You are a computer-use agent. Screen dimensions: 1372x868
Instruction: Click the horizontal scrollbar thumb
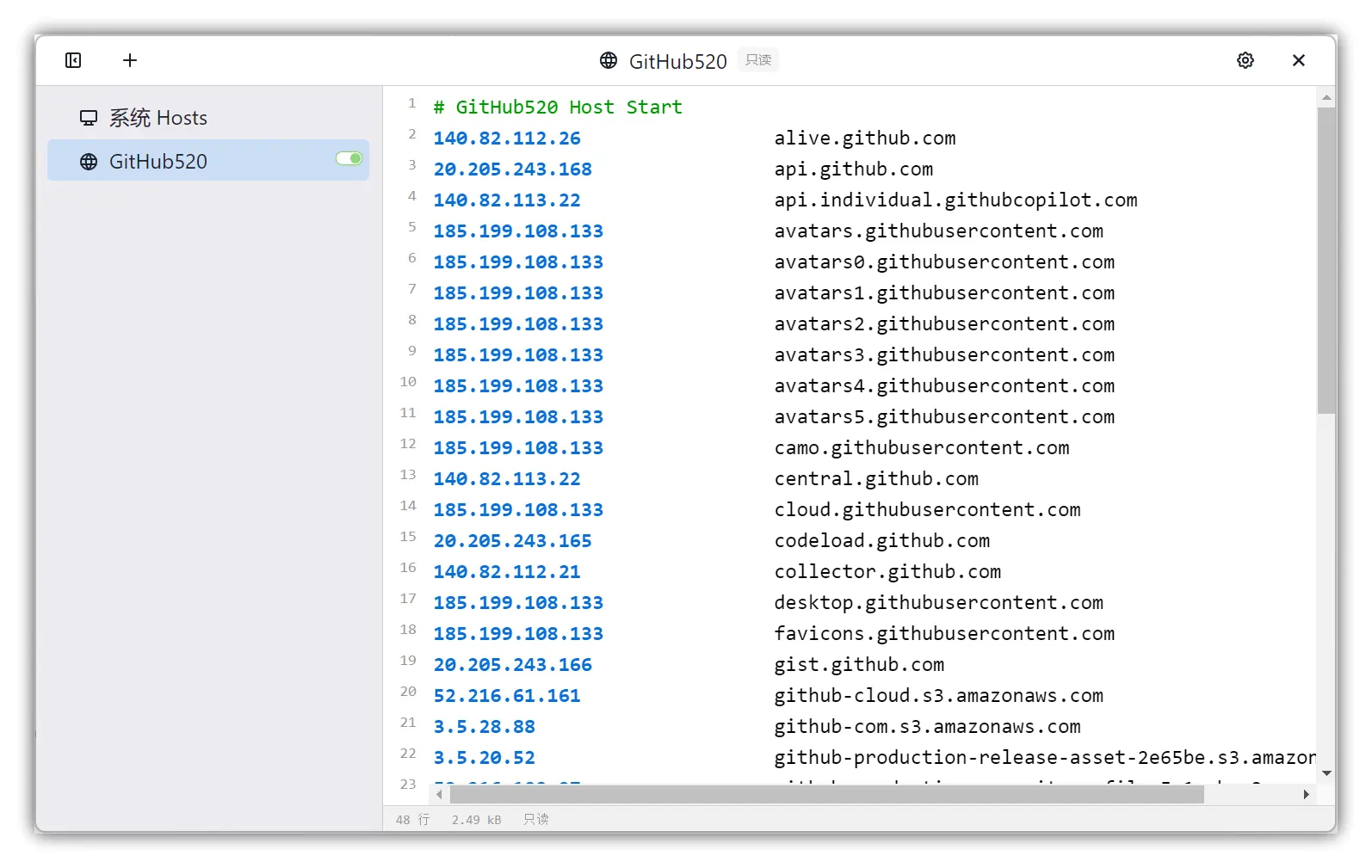826,794
